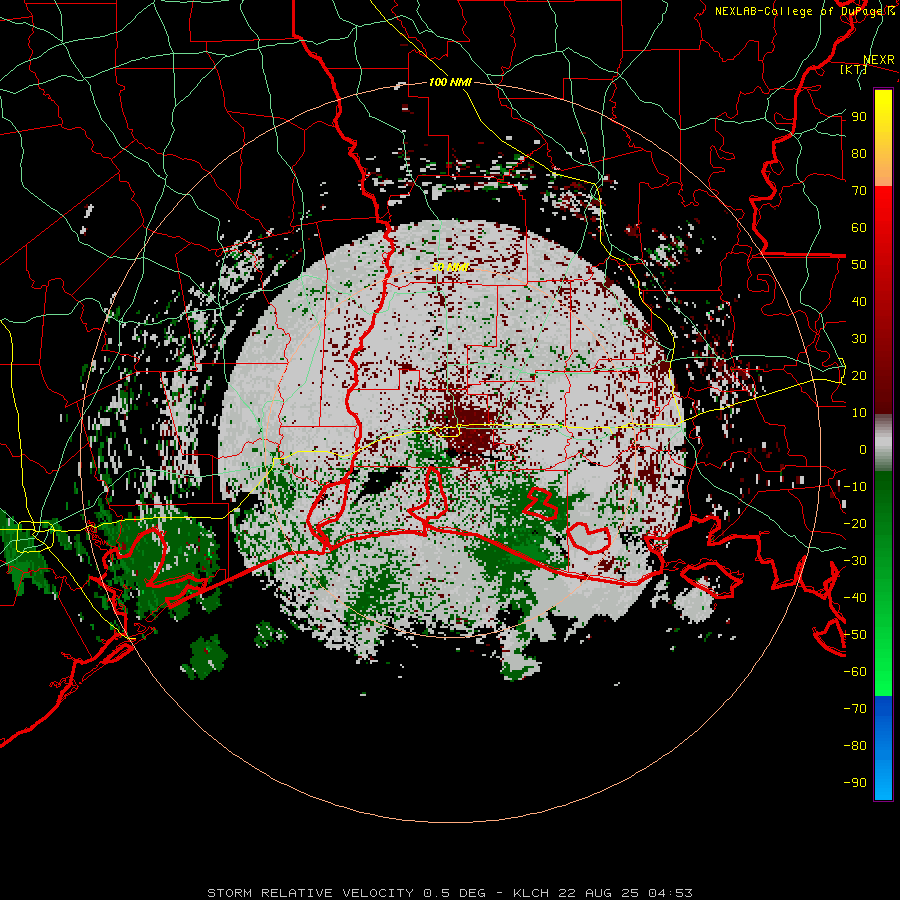Click the -30 value on the velocity scale
Viewport: 900px width, 900px height.
[x=855, y=561]
